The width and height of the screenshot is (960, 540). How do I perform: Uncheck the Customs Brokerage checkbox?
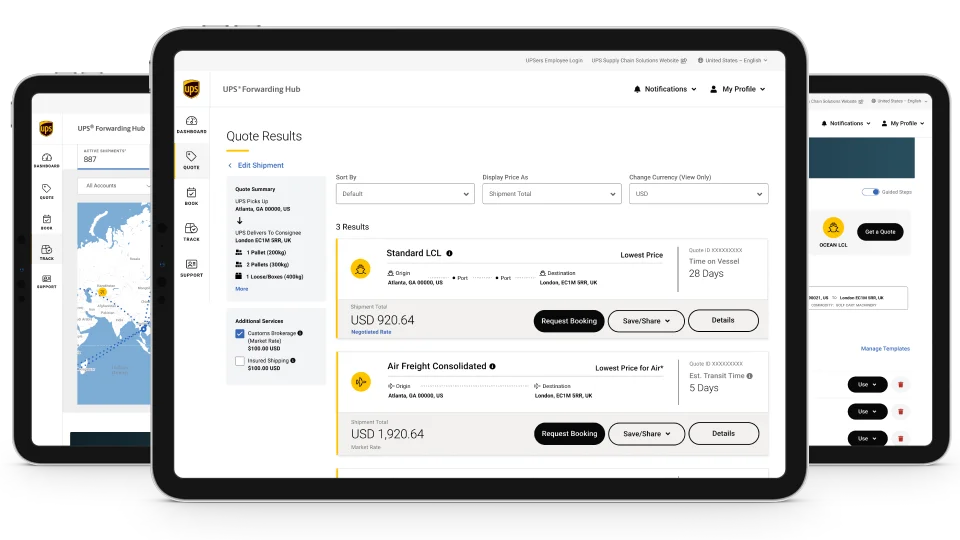(x=240, y=334)
